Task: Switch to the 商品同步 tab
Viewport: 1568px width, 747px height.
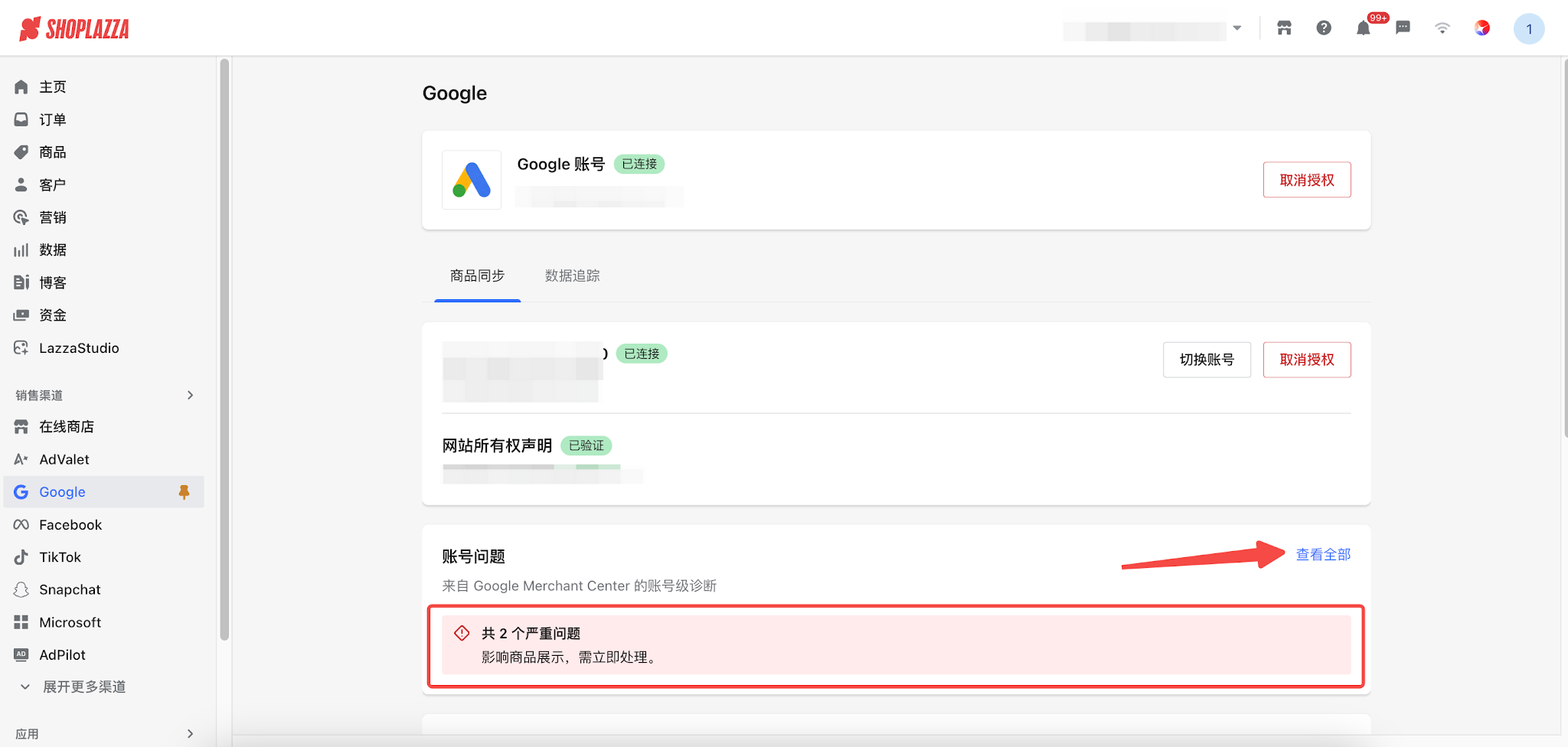Action: 478,276
